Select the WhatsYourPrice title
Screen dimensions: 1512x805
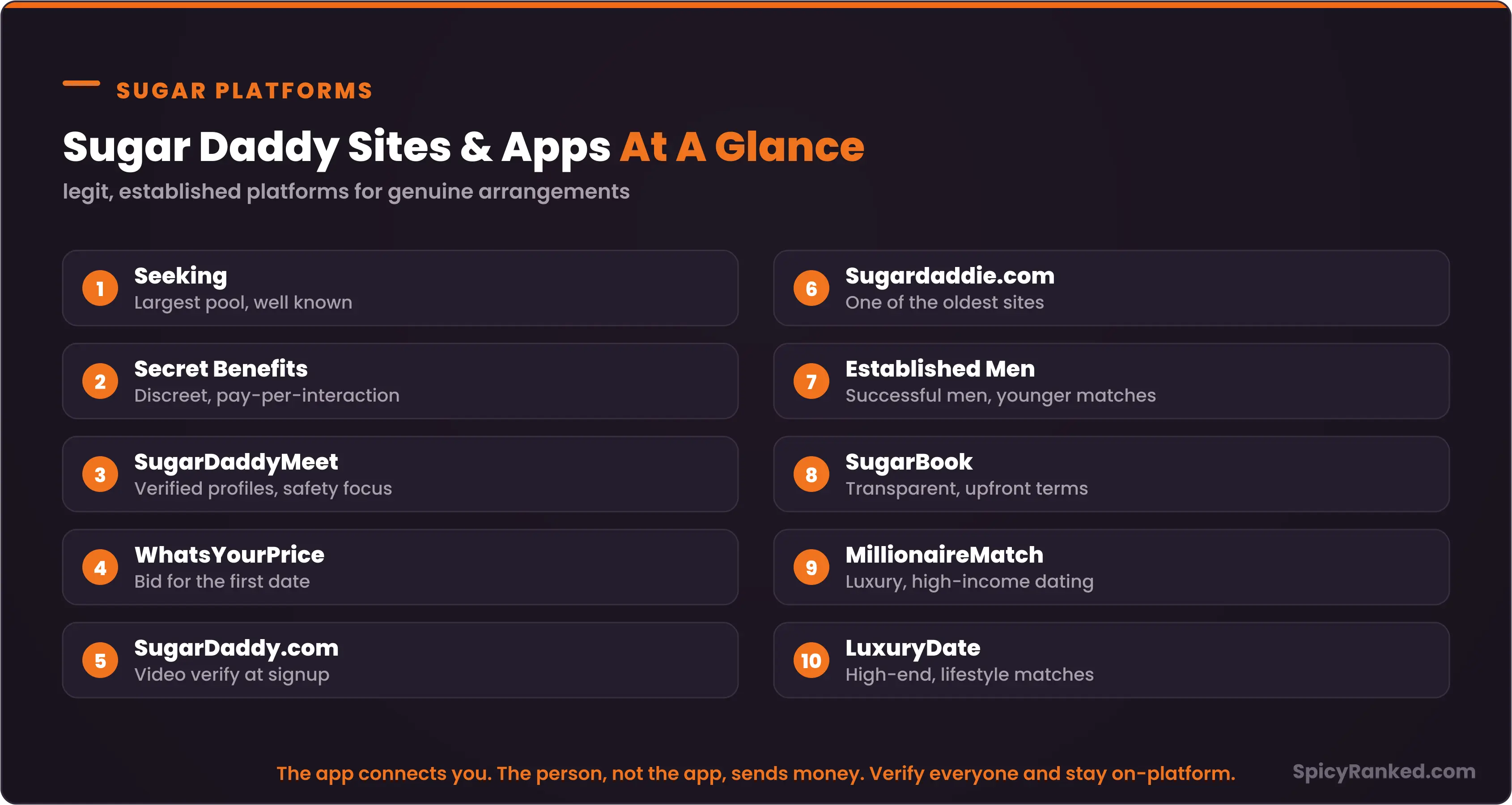229,555
